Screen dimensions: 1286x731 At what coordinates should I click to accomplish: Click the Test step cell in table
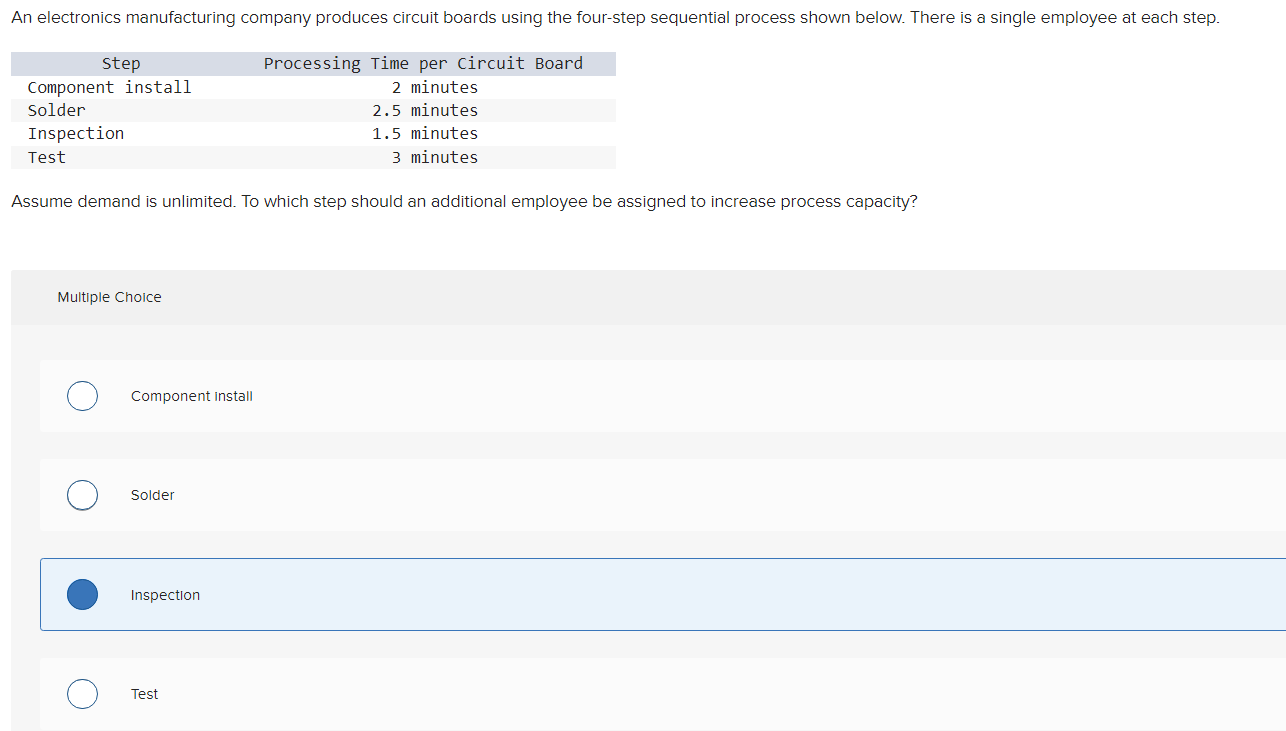[x=47, y=158]
